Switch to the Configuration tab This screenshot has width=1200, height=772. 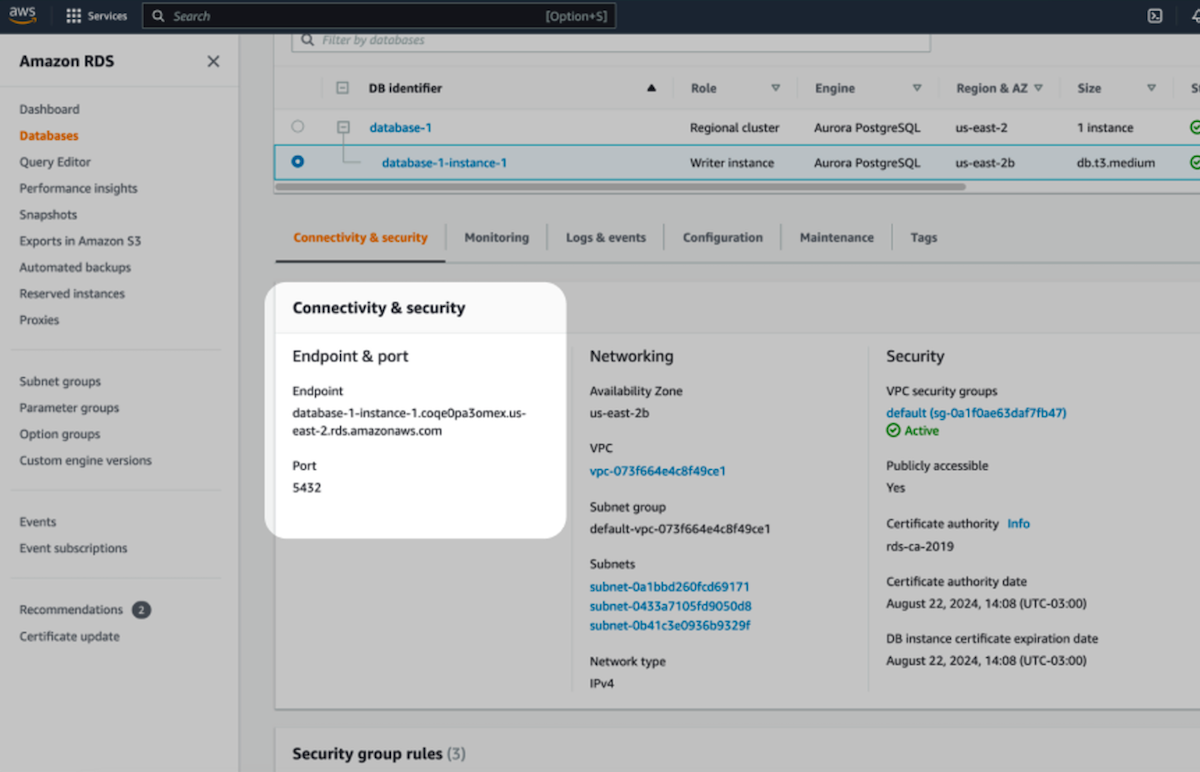[723, 238]
